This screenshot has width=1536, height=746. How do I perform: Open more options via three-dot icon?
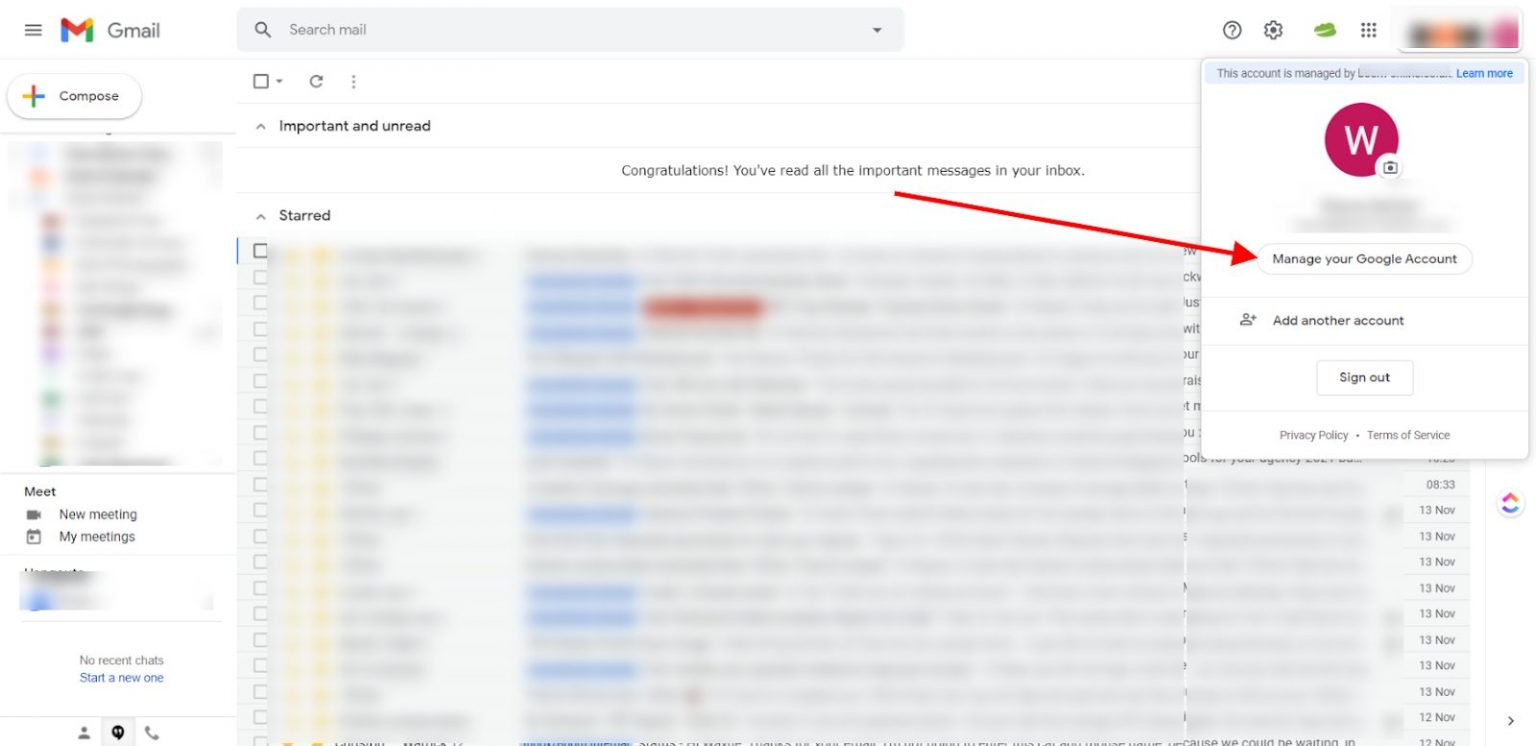[x=353, y=81]
